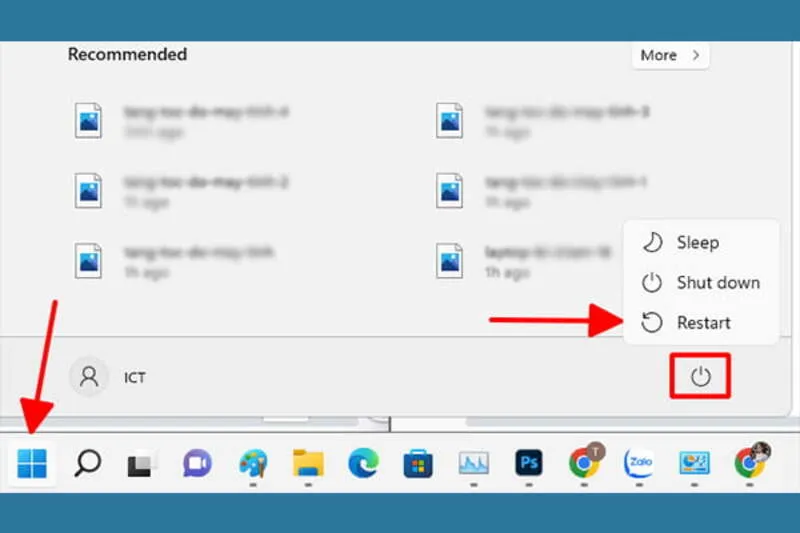Open taskbar Search magnifier
Screen dimensions: 800x533
pyautogui.click(x=88, y=463)
